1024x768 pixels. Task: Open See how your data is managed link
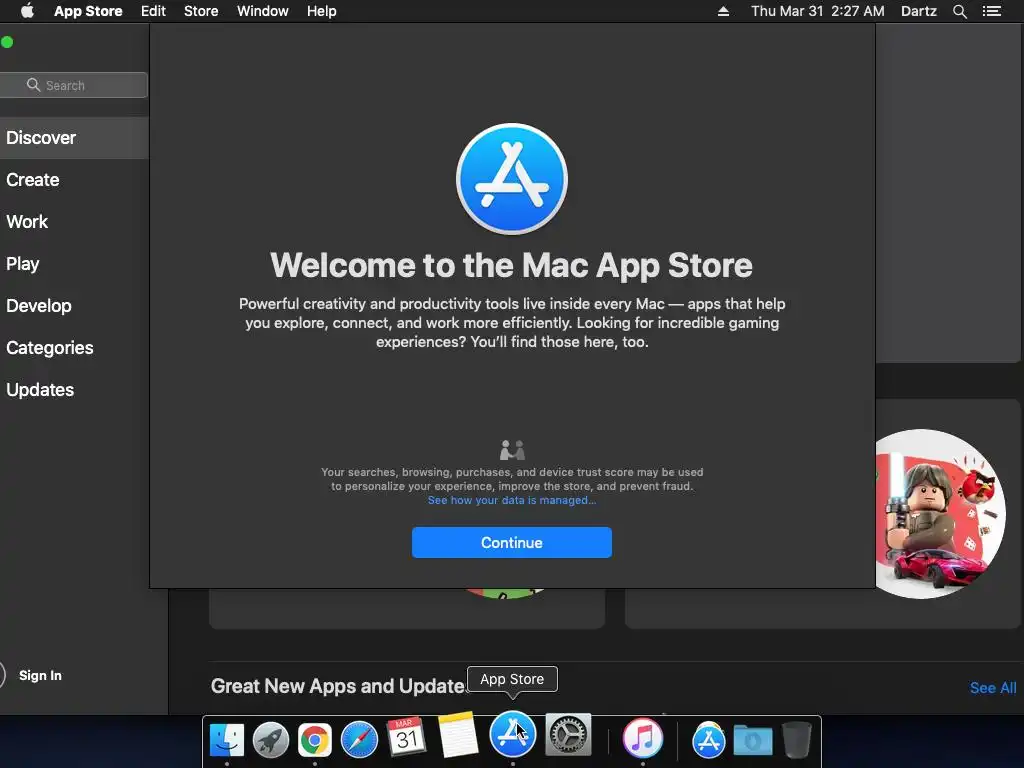512,500
